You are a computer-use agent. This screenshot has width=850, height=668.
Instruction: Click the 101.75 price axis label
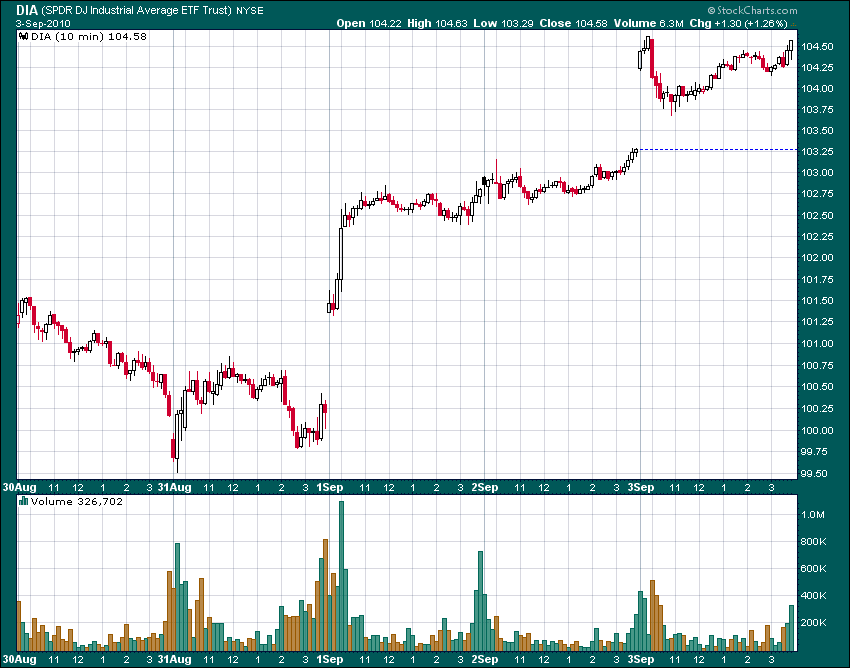tap(817, 280)
